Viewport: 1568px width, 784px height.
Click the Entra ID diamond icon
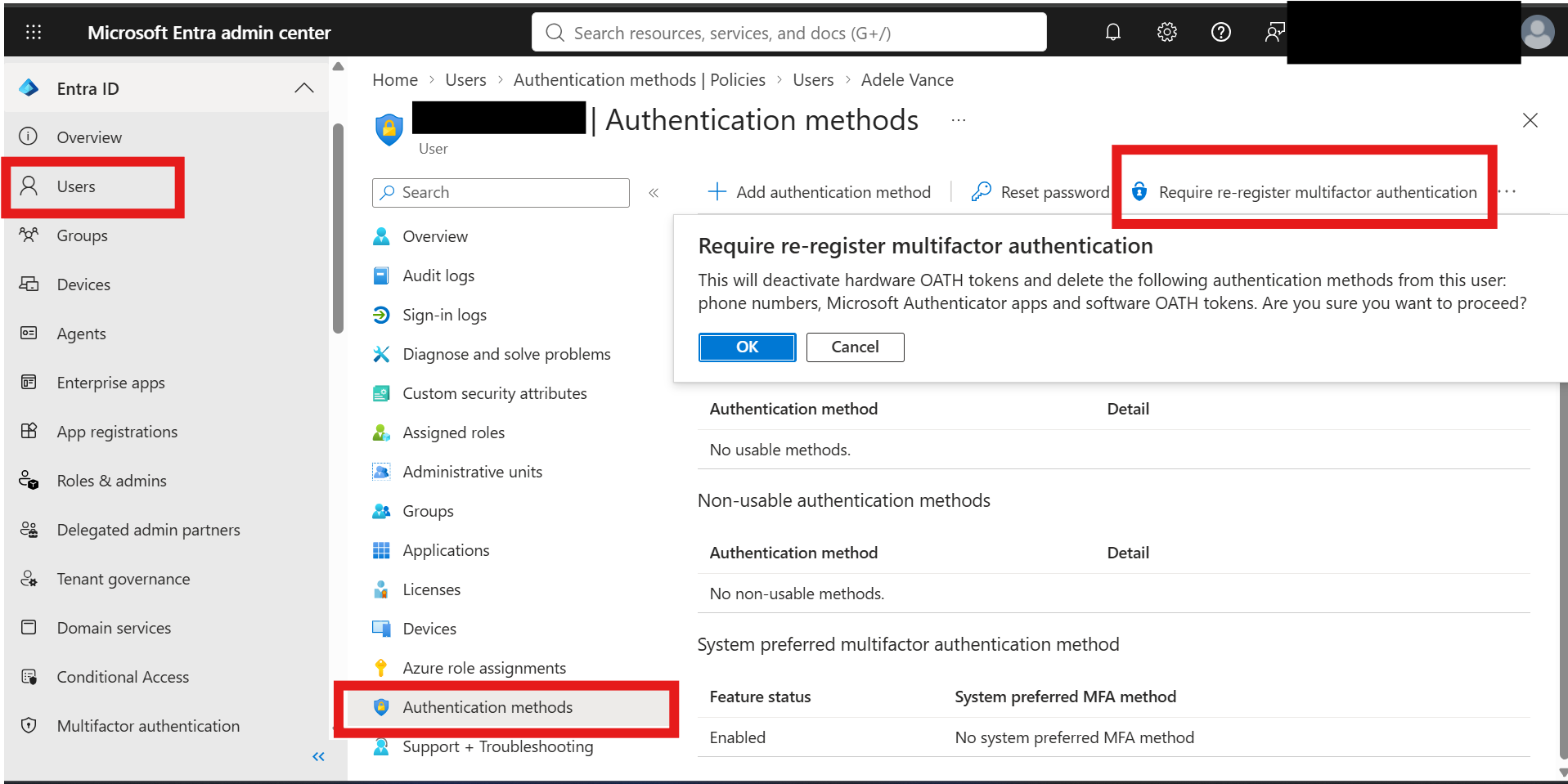29,88
